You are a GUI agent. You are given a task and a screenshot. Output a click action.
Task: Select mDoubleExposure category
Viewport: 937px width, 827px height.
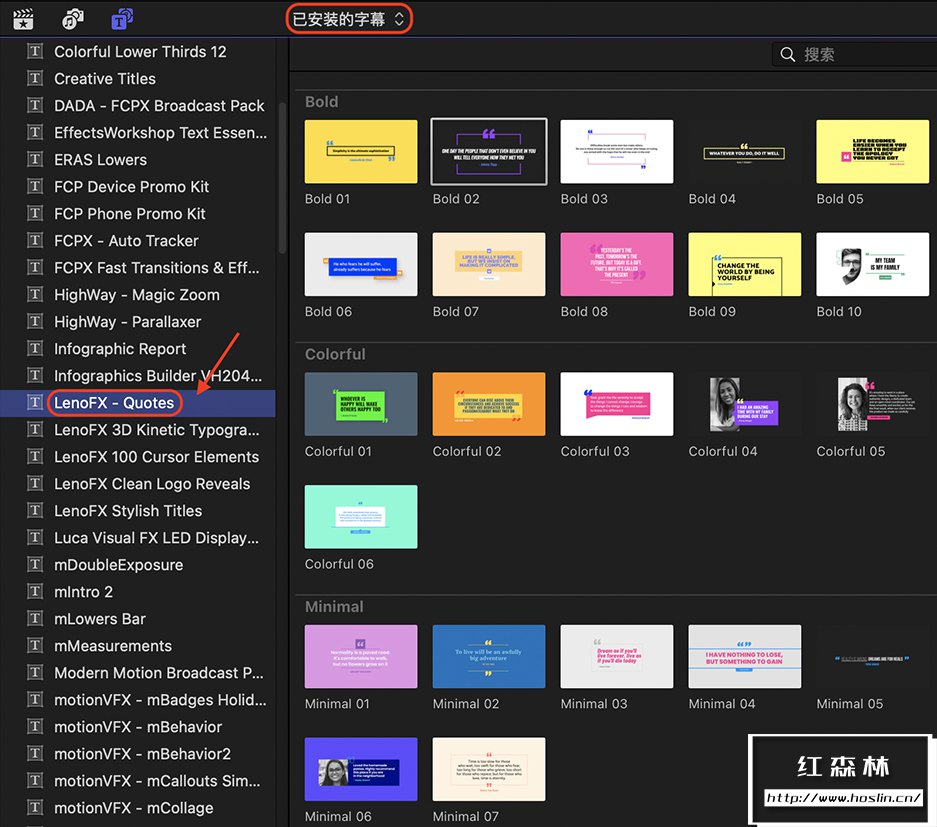pos(137,565)
